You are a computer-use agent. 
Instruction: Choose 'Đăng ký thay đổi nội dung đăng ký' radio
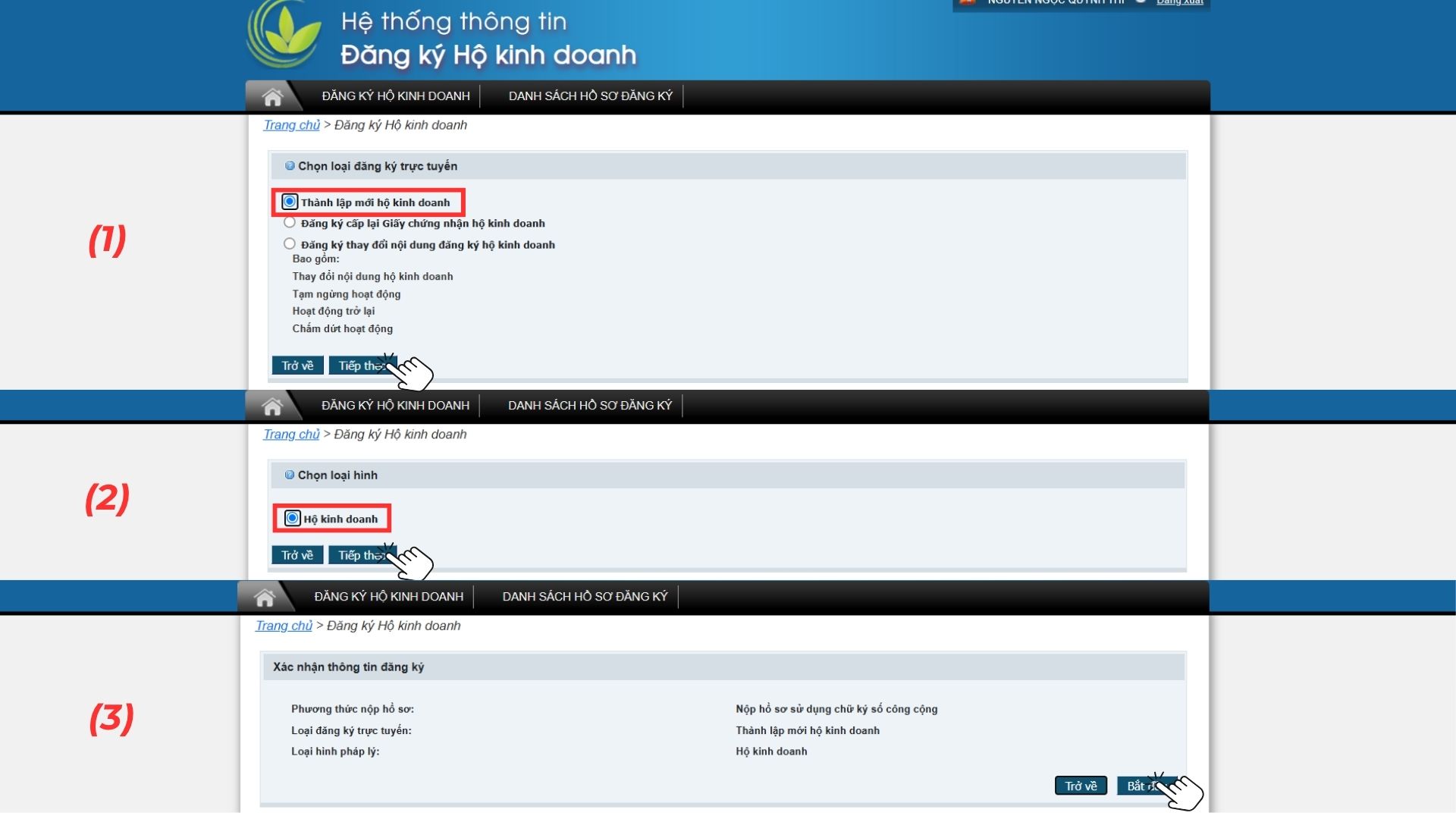coord(290,244)
